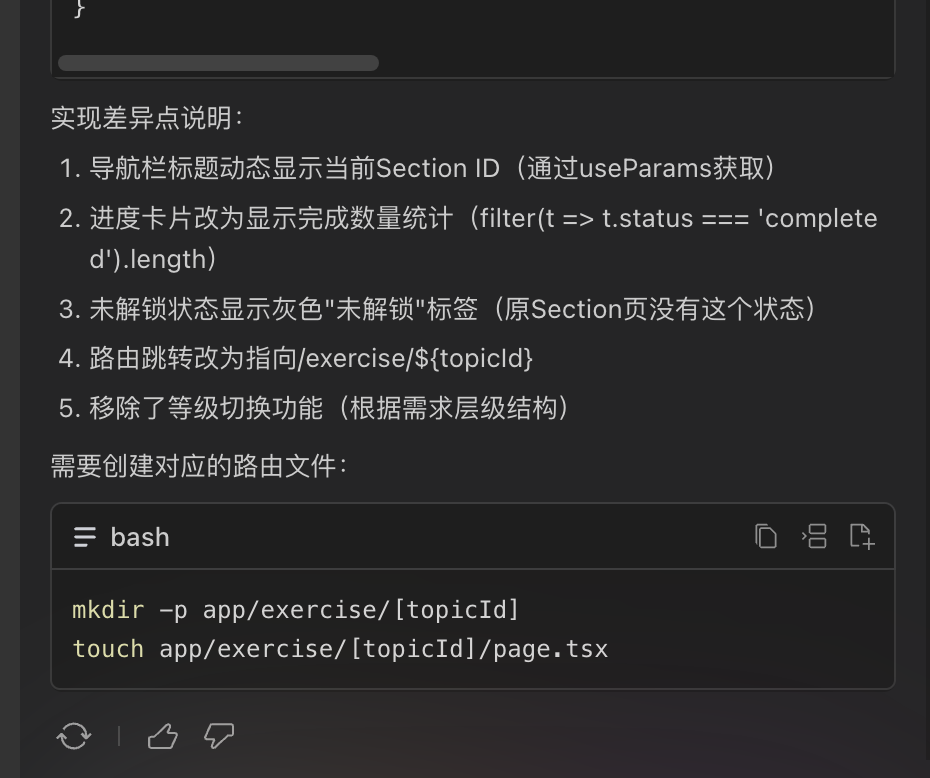Click the "实现差异点说明" heading text
This screenshot has width=930, height=778.
(x=147, y=118)
